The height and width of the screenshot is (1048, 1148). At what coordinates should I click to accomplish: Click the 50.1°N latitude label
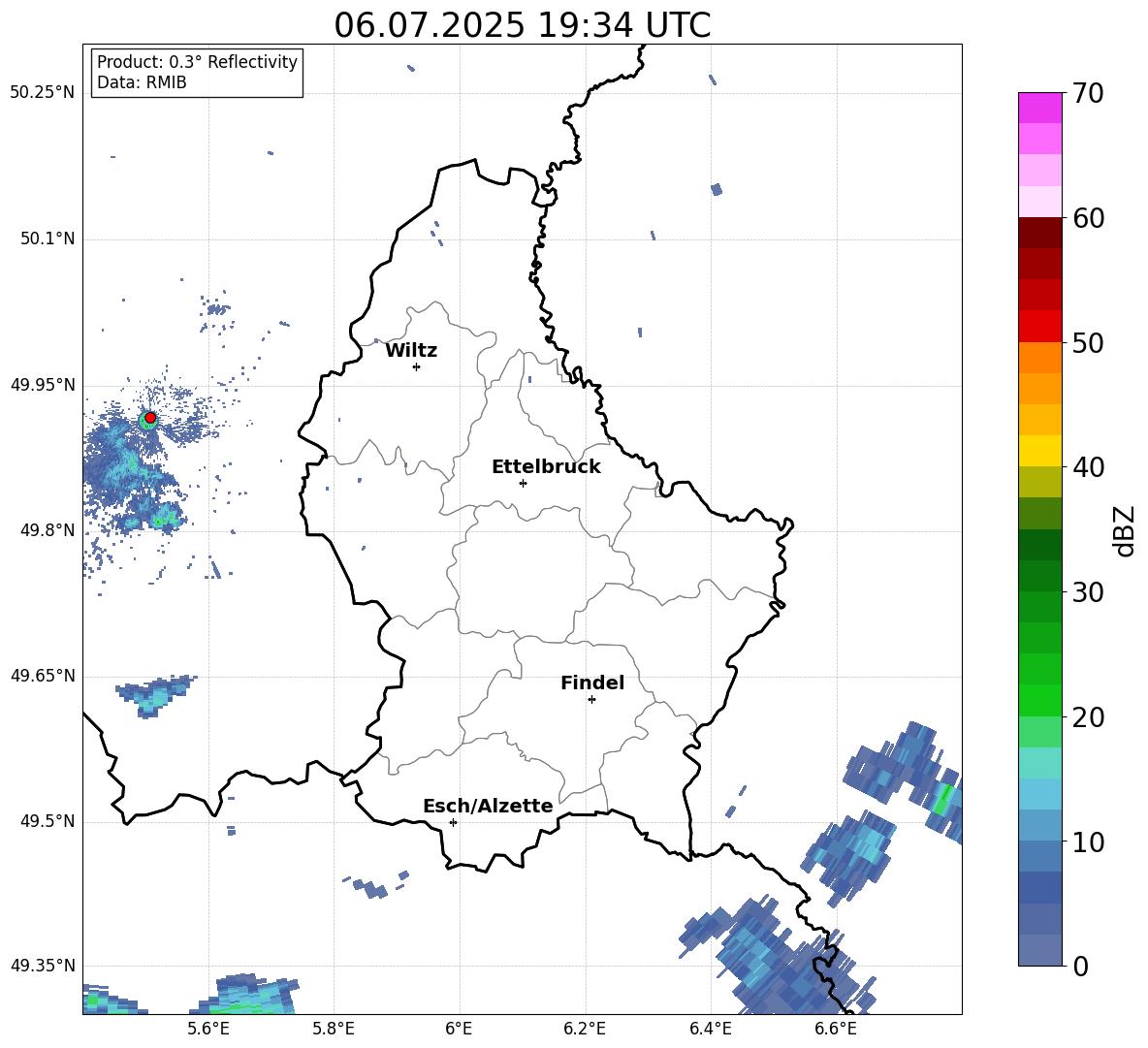(x=47, y=238)
